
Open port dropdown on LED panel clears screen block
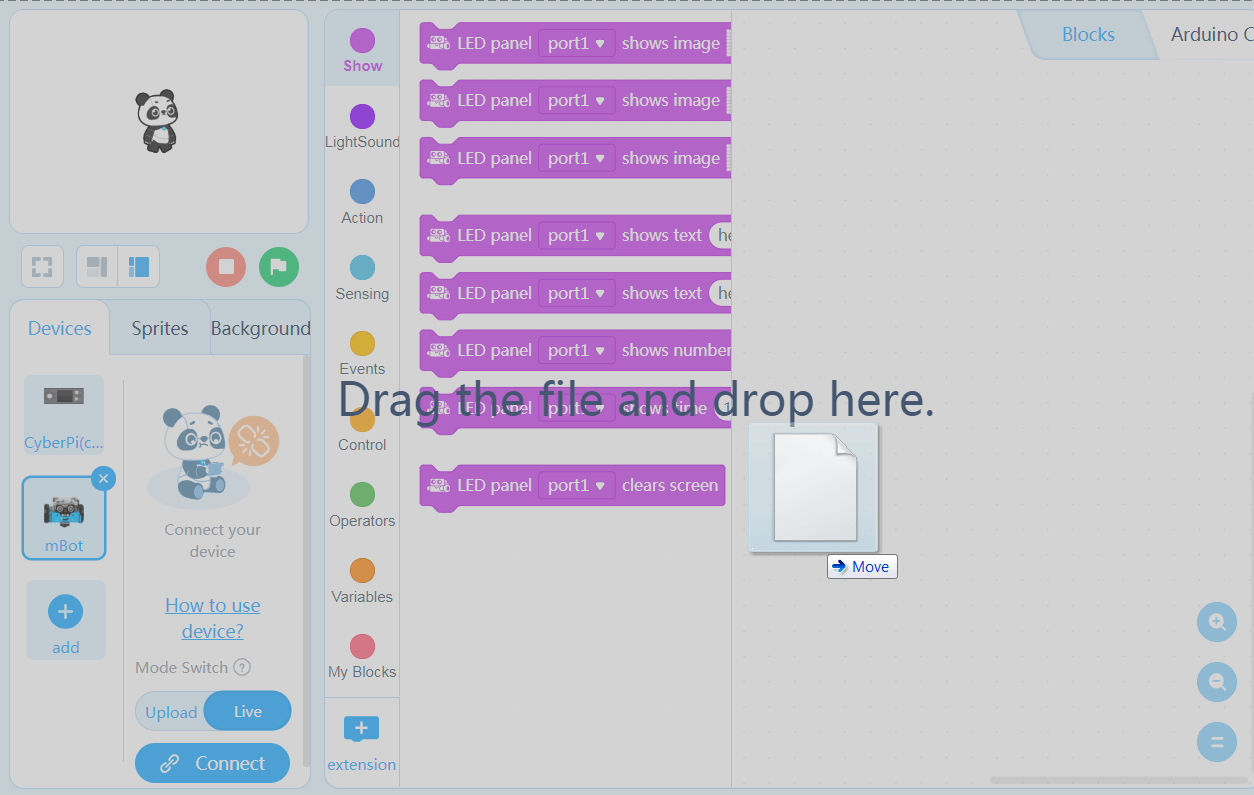[x=576, y=485]
